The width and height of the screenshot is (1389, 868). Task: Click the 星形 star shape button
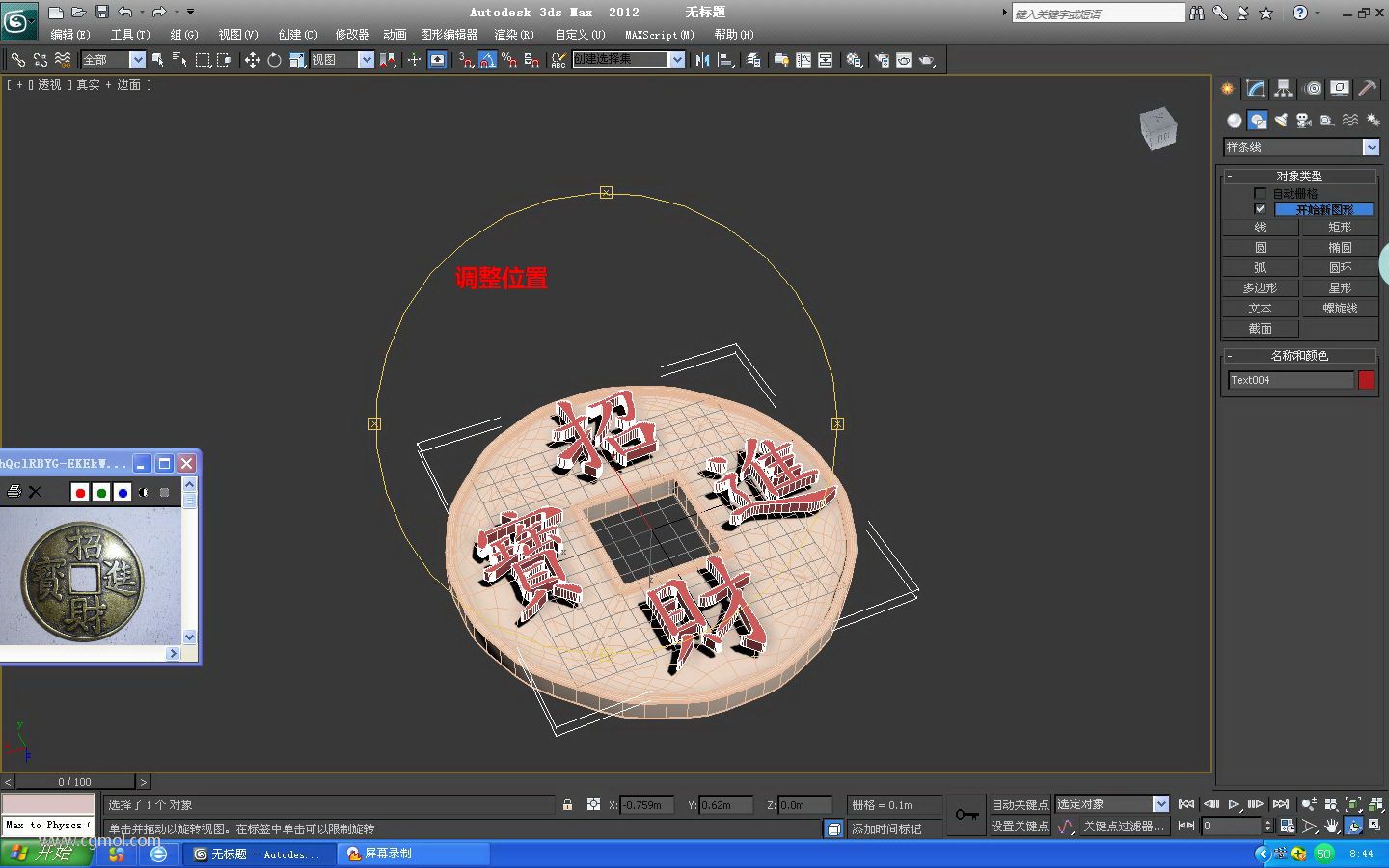[x=1340, y=288]
